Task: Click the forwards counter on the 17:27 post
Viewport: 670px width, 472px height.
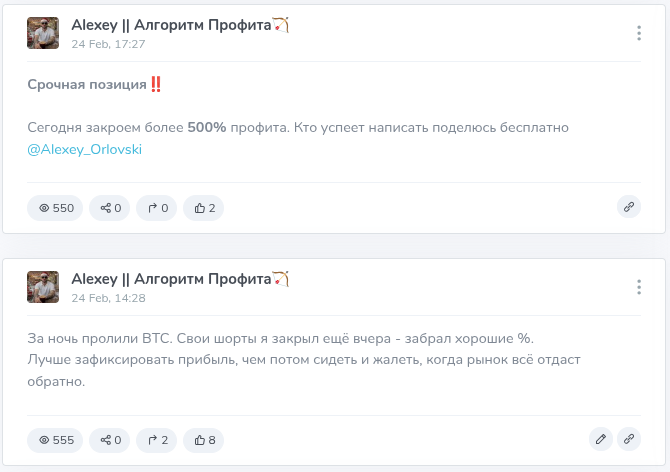Action: click(157, 208)
